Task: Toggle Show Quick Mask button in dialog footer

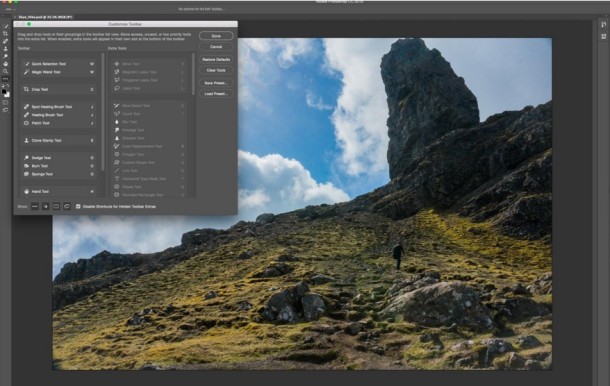Action: point(56,206)
